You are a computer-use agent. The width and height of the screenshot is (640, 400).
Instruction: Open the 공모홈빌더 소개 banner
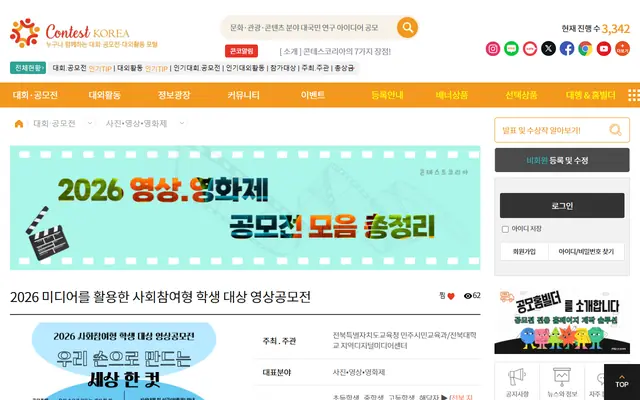pos(562,322)
